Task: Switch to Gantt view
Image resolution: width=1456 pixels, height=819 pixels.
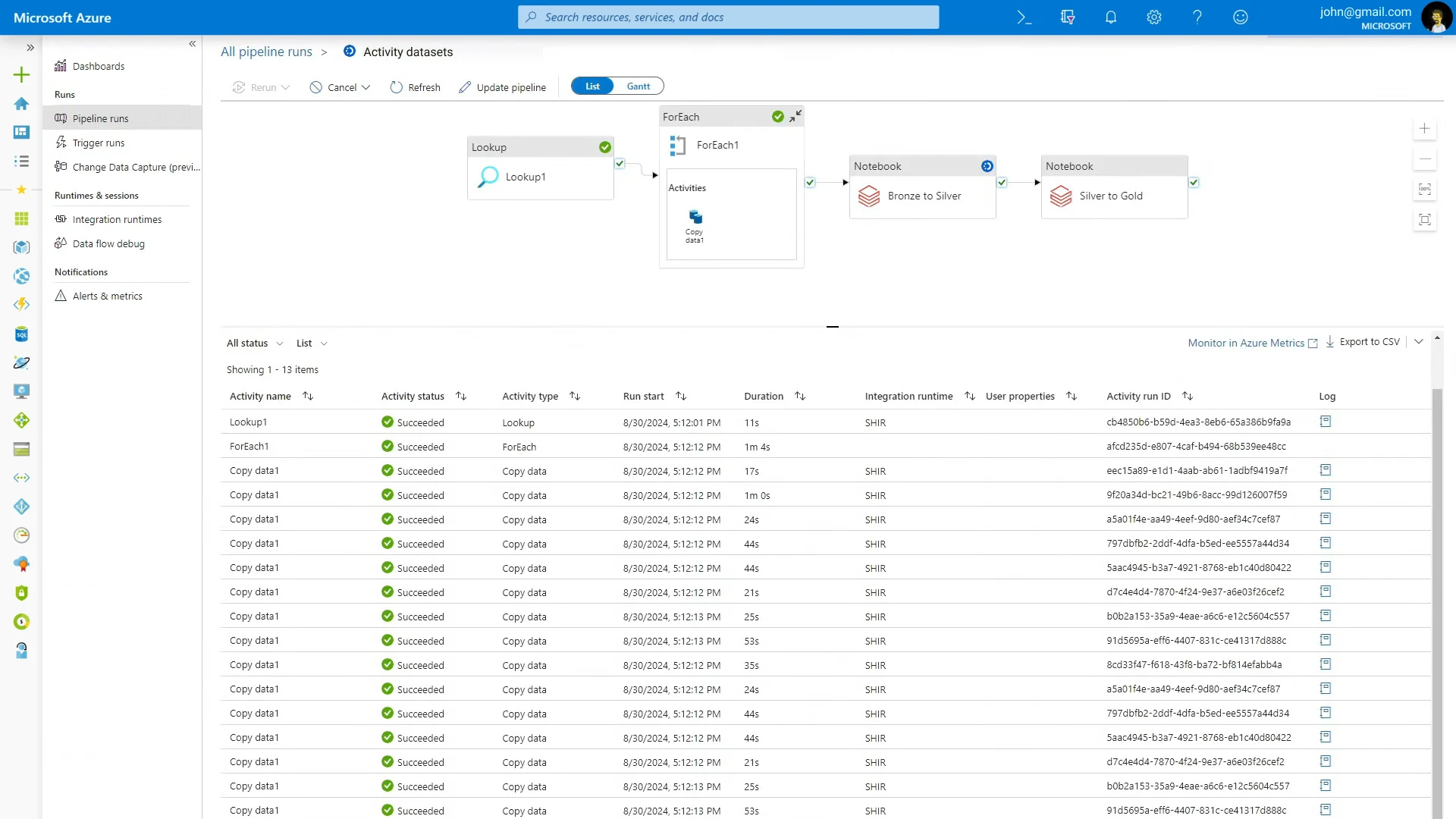Action: click(639, 86)
